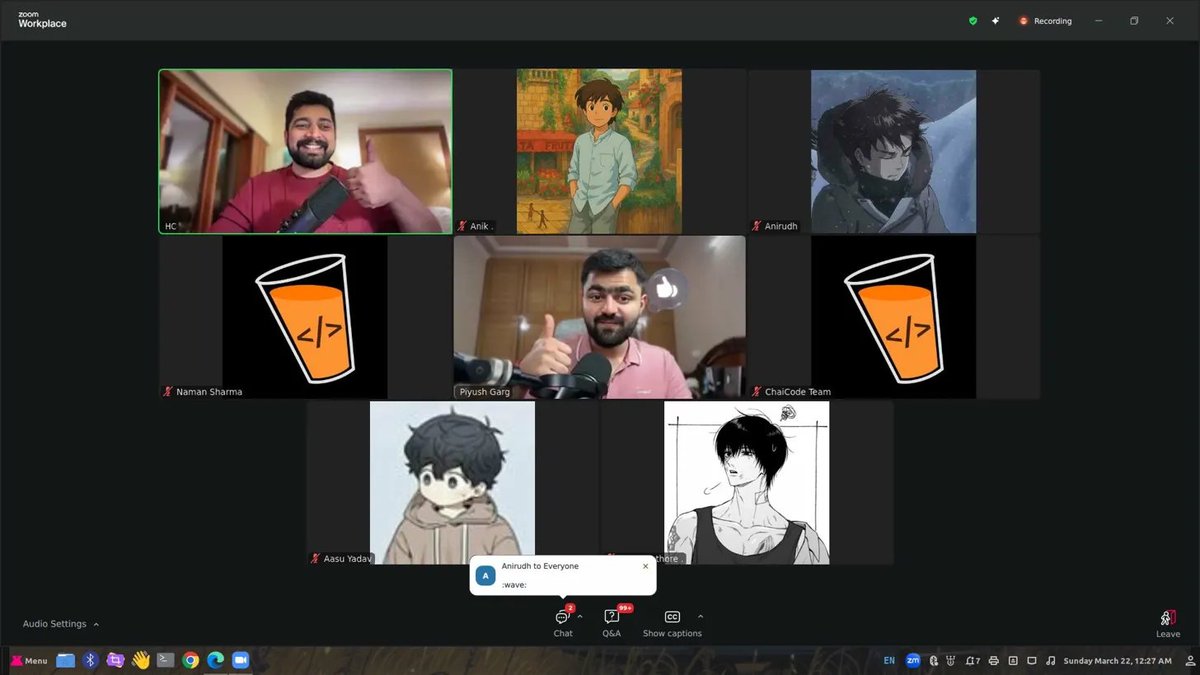This screenshot has width=1200, height=675.
Task: Open Bluetooth tray indicator
Action: (933, 661)
